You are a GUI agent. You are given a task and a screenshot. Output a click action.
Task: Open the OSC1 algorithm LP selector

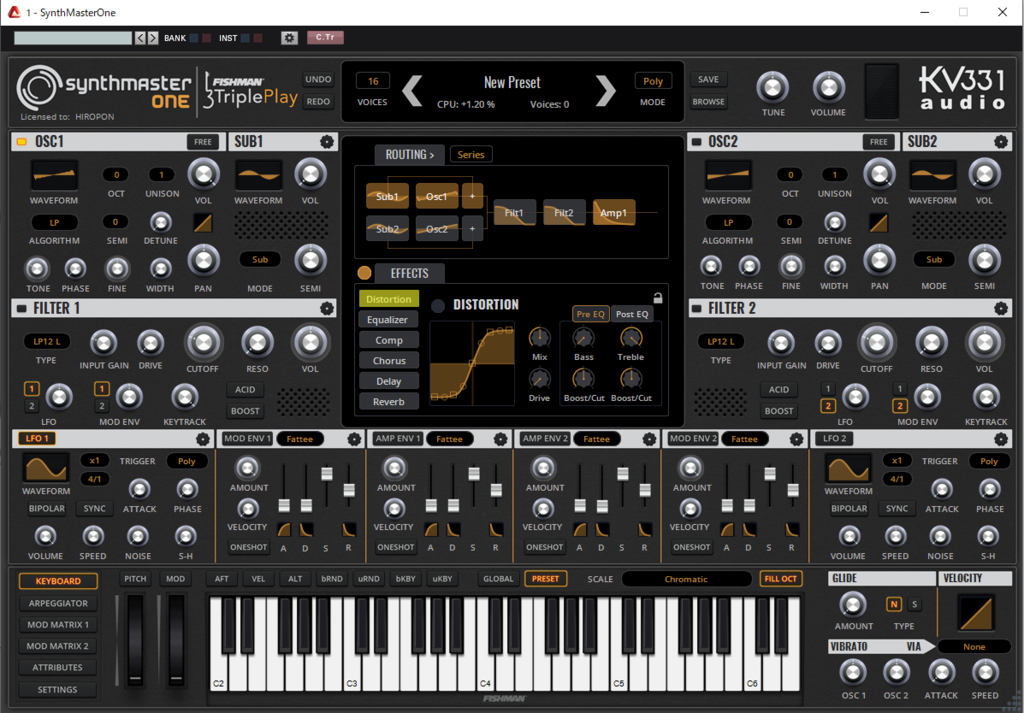[x=54, y=223]
